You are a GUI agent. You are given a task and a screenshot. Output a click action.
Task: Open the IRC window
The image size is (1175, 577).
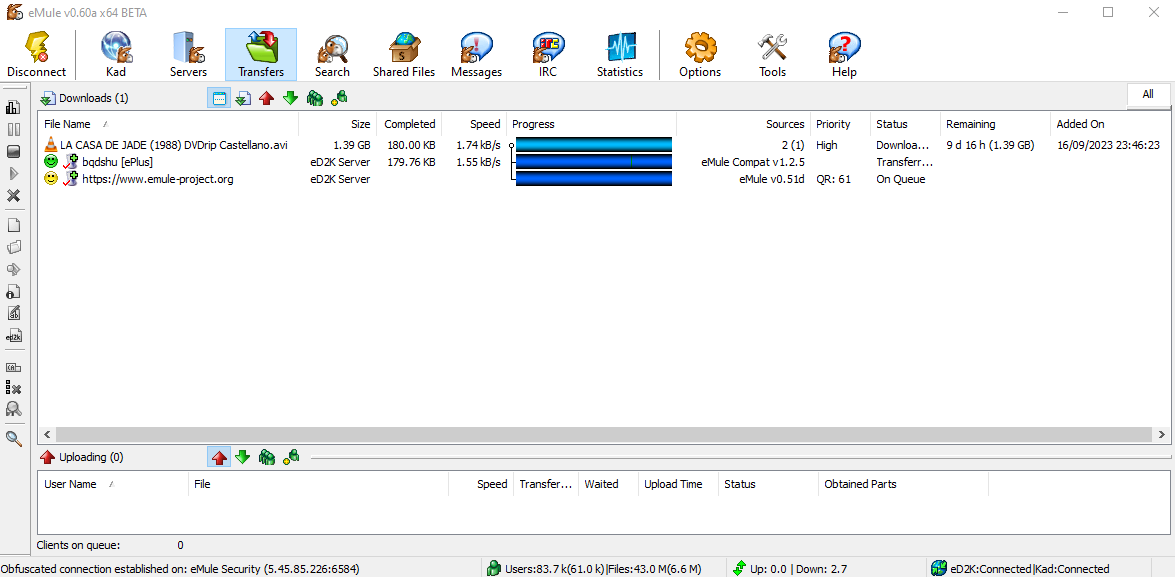[548, 55]
